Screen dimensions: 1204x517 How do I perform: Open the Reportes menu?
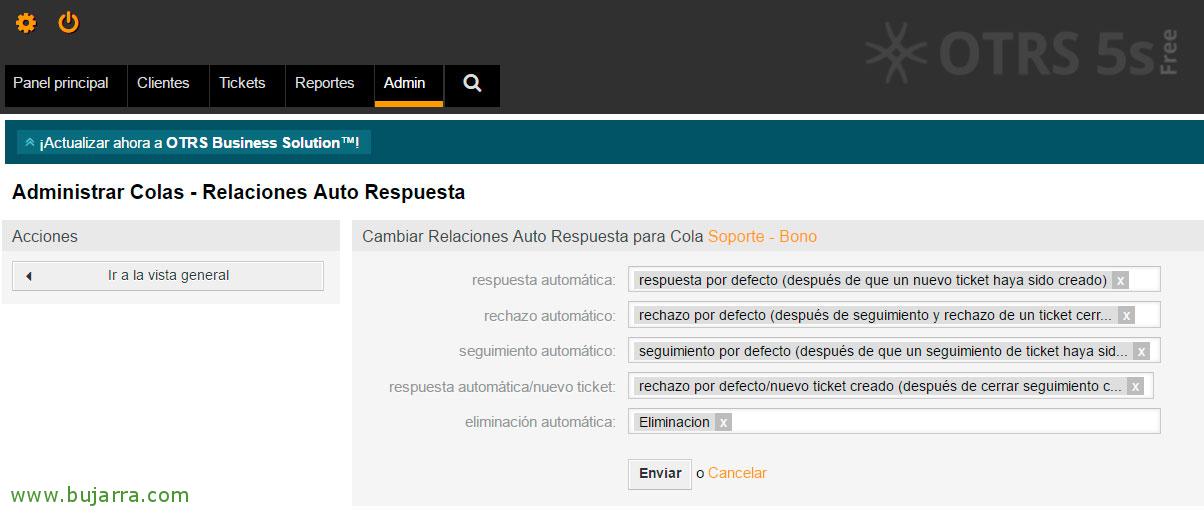[x=324, y=84]
